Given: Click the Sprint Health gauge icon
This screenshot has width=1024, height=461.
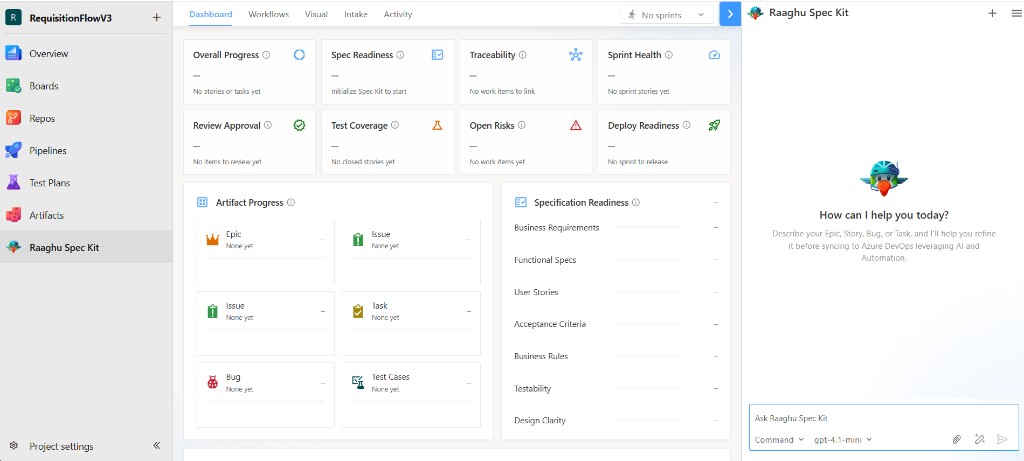Looking at the screenshot, I should point(714,55).
